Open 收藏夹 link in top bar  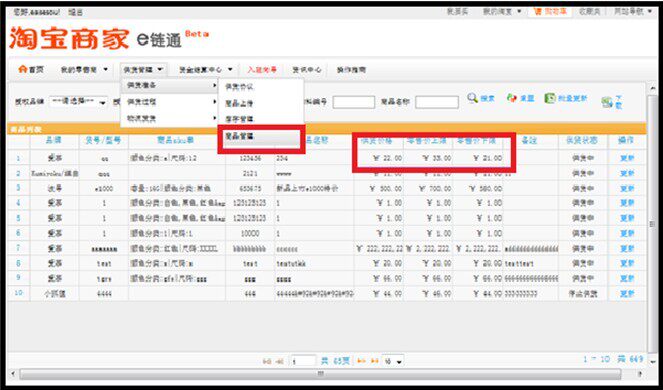(589, 11)
